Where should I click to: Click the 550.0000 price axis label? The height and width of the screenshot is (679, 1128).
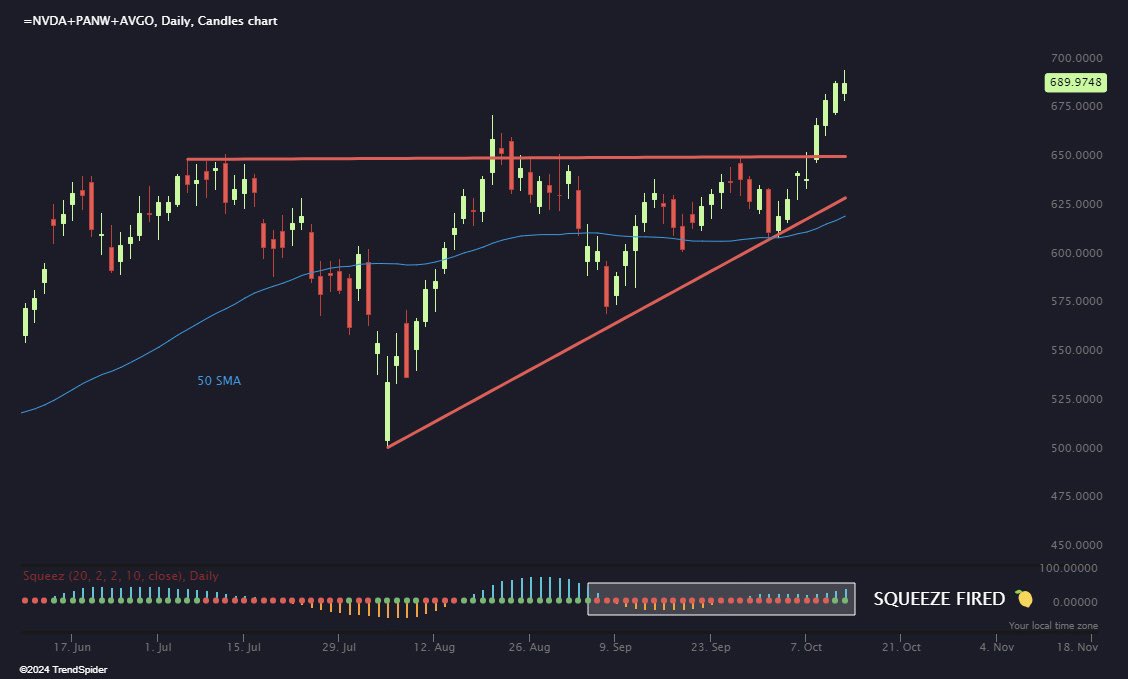click(x=1076, y=350)
